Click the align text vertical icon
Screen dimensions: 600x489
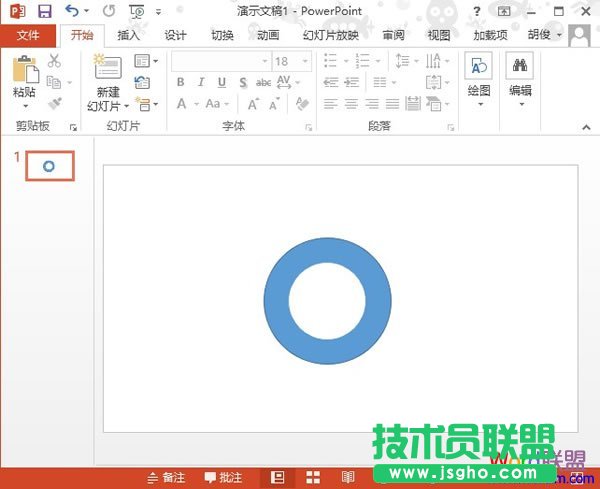pyautogui.click(x=433, y=82)
